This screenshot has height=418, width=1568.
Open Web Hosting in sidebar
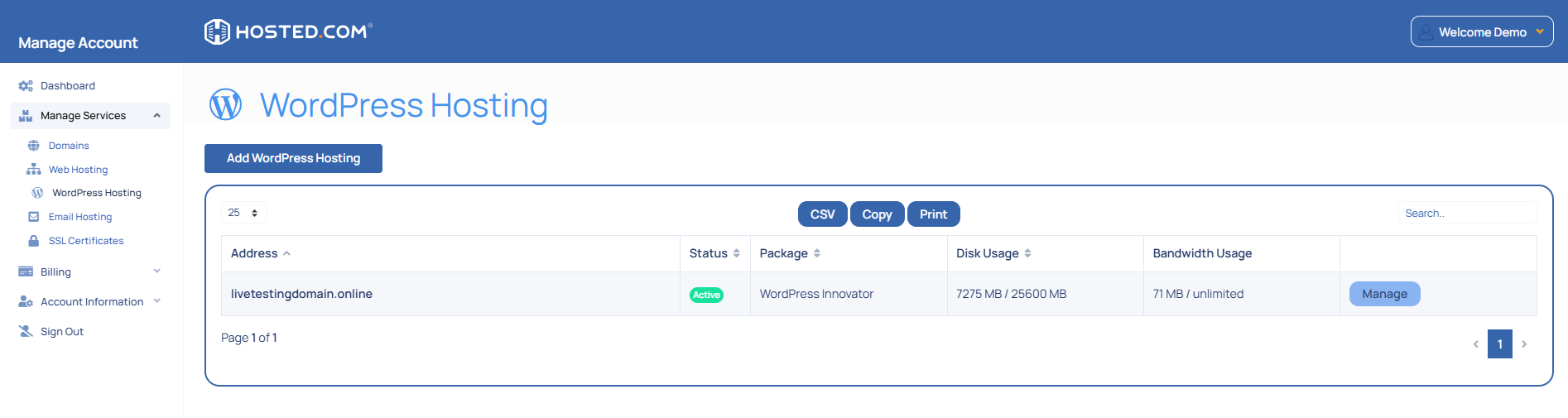[x=78, y=170]
